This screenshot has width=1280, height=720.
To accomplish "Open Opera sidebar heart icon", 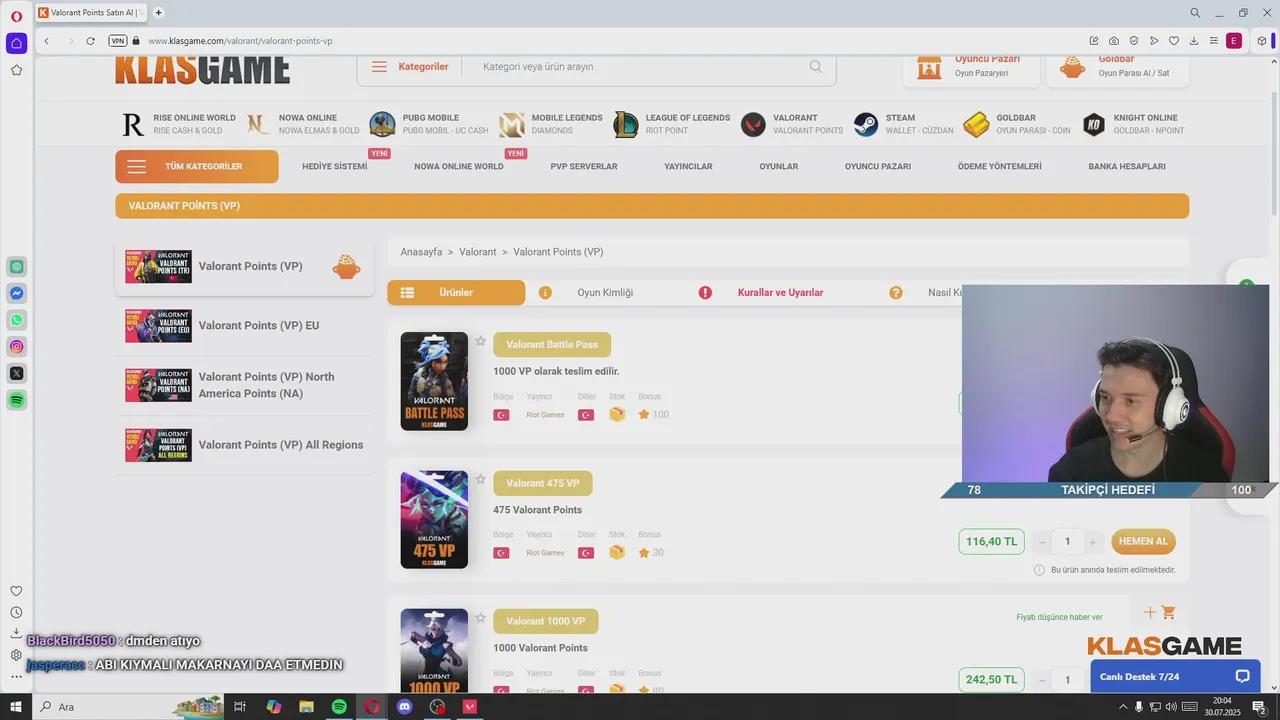I will click(x=16, y=591).
